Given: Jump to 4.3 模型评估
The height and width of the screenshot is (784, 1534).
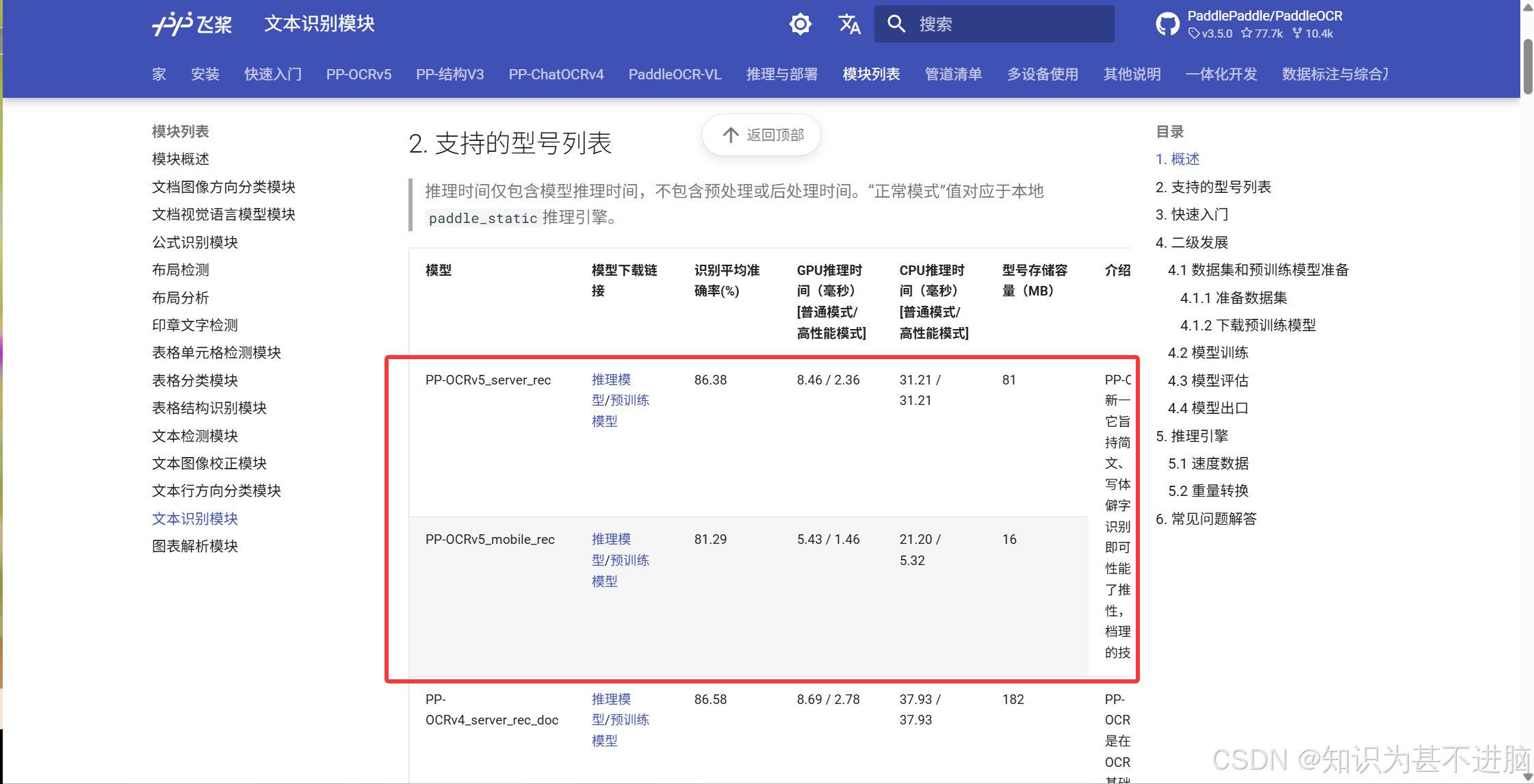Looking at the screenshot, I should point(1208,380).
